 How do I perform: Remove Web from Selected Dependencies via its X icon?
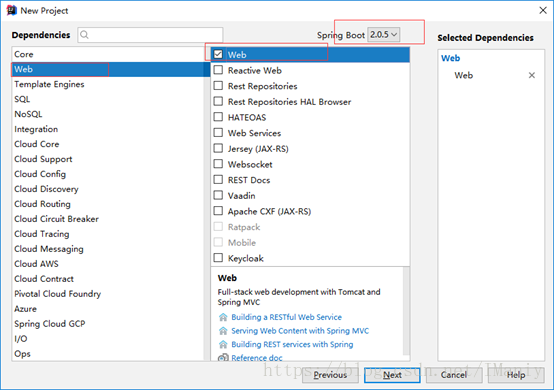(531, 75)
